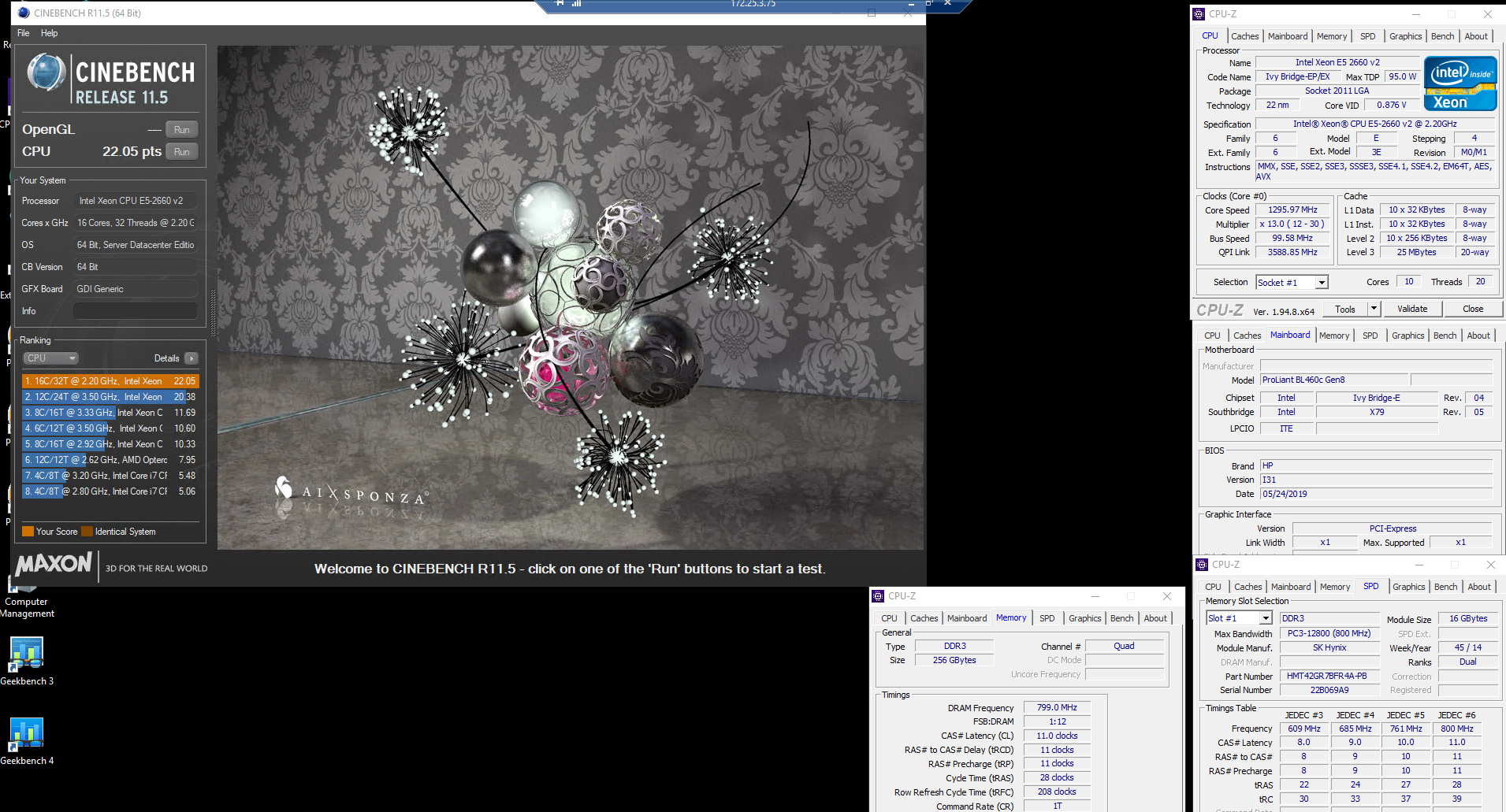The width and height of the screenshot is (1506, 812).
Task: Open CPU tab in Mainboard CPU-Z window
Action: coord(1212,336)
